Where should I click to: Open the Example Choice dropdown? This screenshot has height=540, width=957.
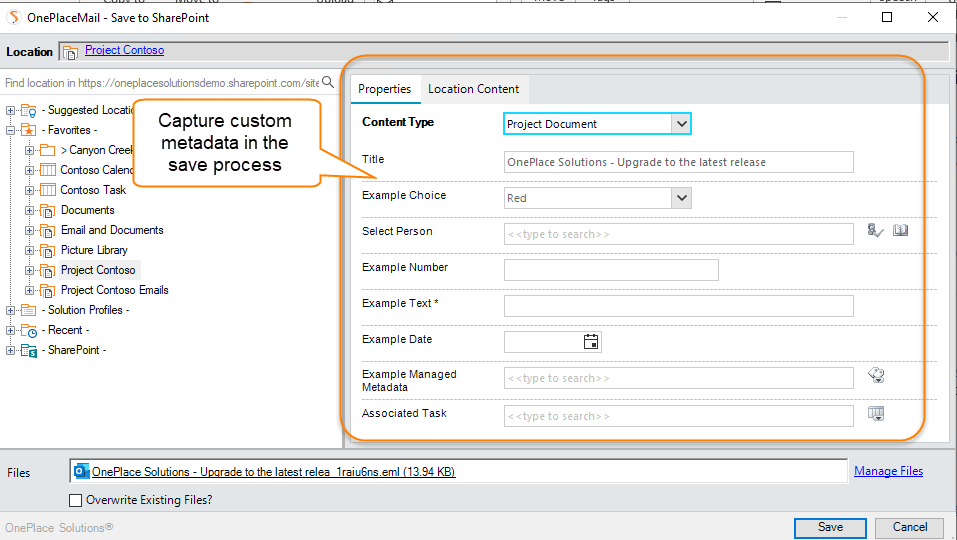pyautogui.click(x=681, y=198)
